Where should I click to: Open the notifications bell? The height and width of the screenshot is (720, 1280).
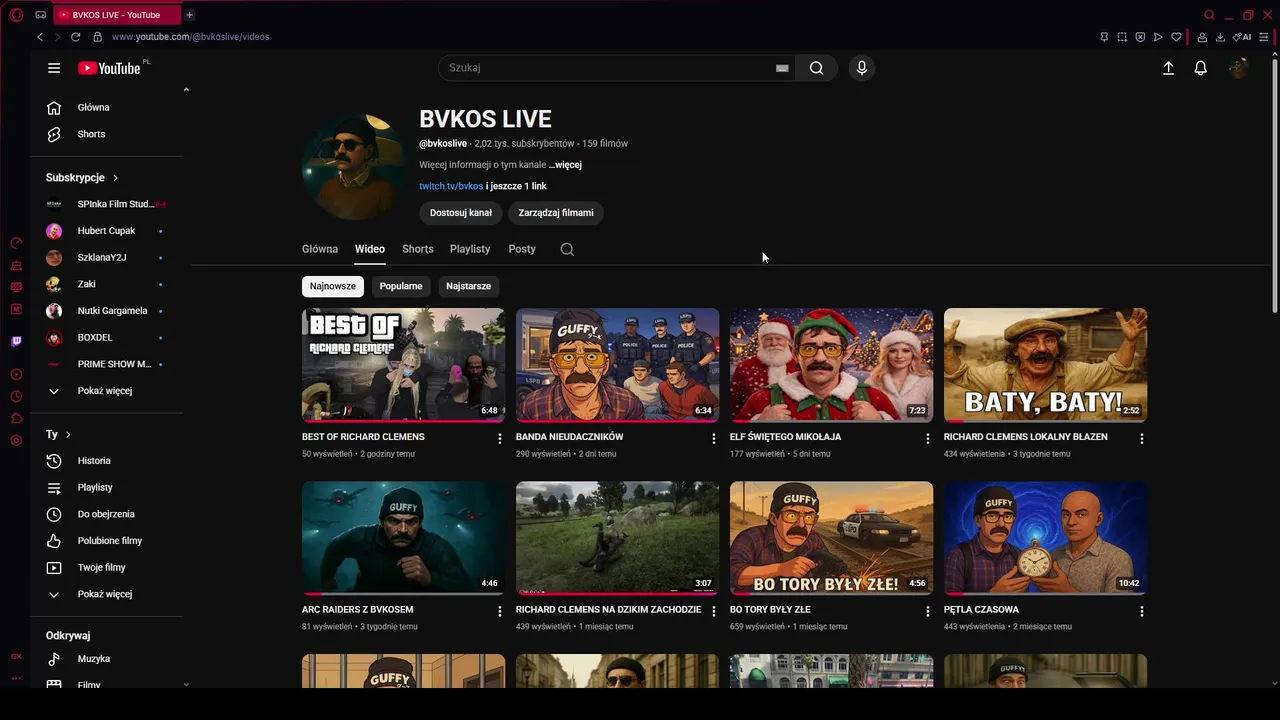tap(1201, 68)
